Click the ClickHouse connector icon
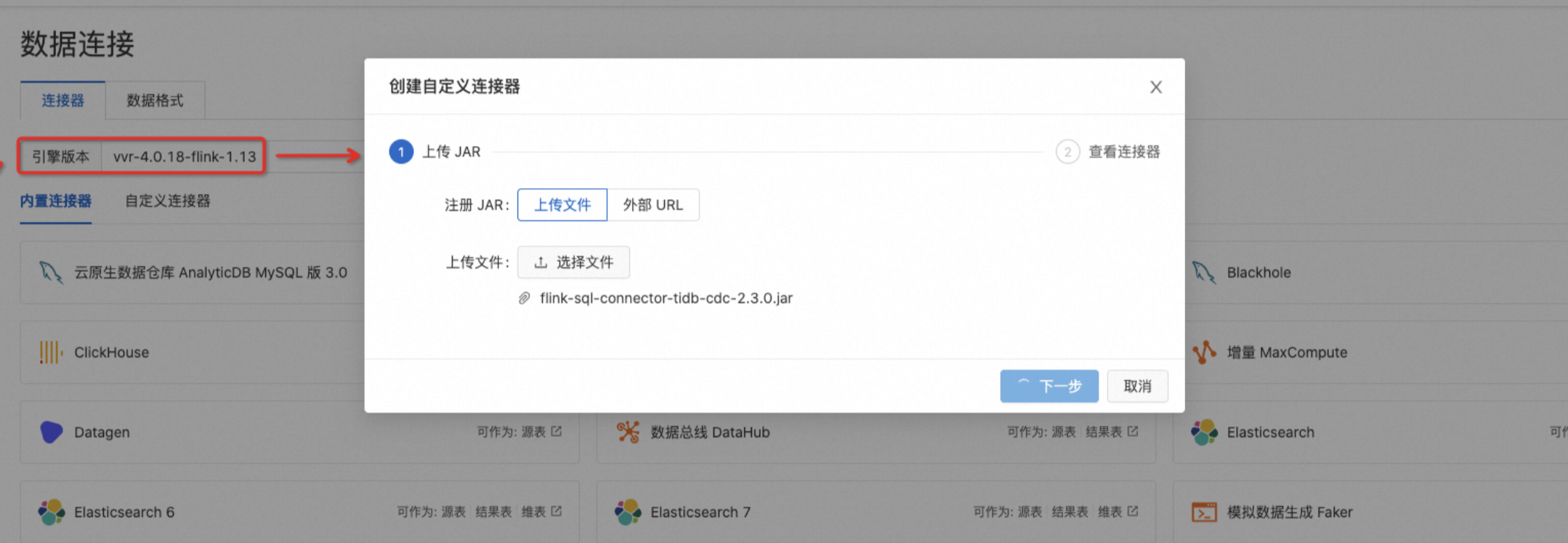The height and width of the screenshot is (543, 1568). (x=51, y=352)
